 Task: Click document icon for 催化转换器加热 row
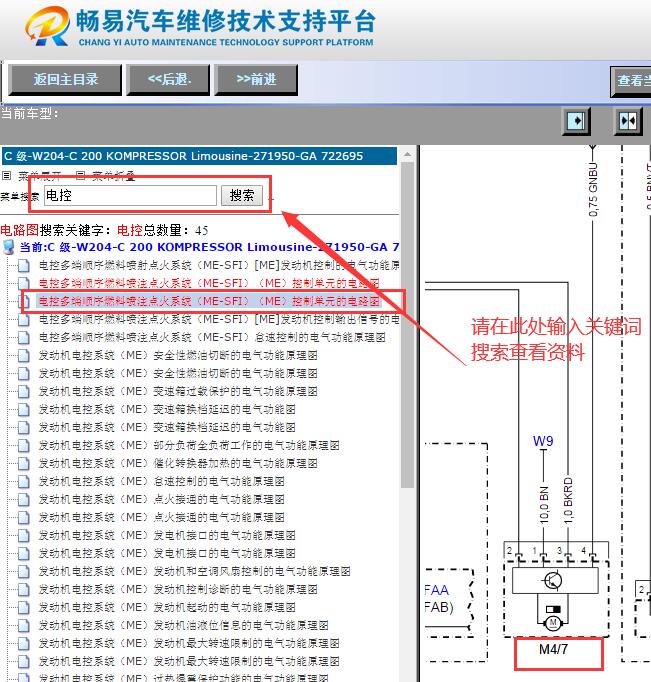23,463
